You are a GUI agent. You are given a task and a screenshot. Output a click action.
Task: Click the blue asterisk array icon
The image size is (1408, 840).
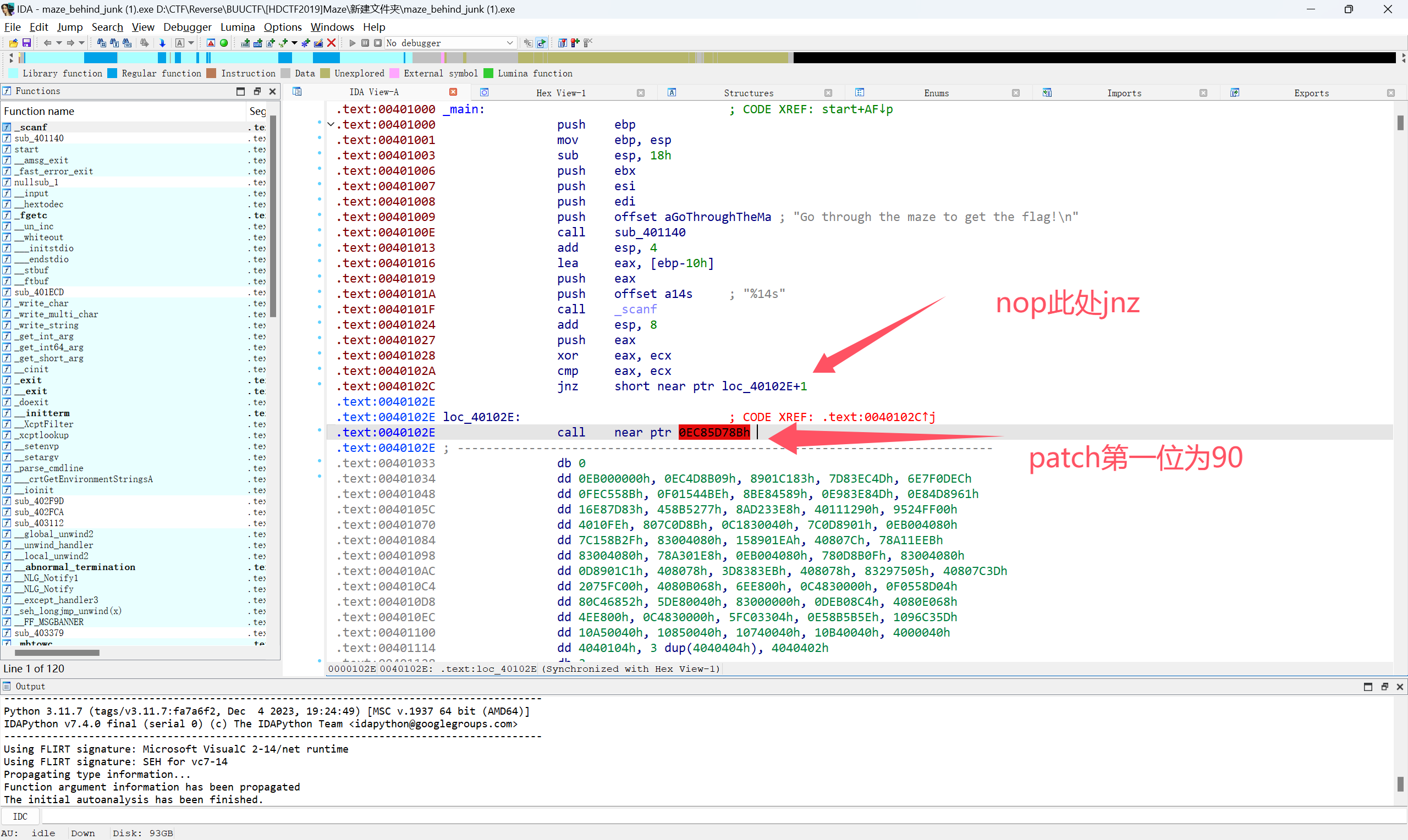(306, 42)
